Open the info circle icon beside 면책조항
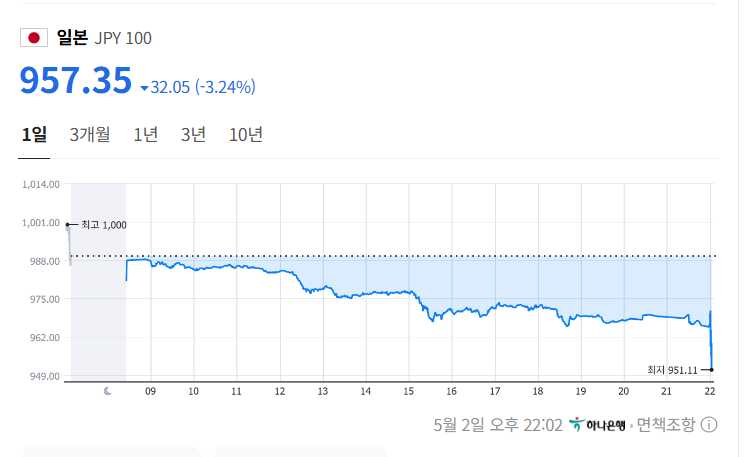Image resolution: width=751 pixels, height=457 pixels. pos(708,425)
